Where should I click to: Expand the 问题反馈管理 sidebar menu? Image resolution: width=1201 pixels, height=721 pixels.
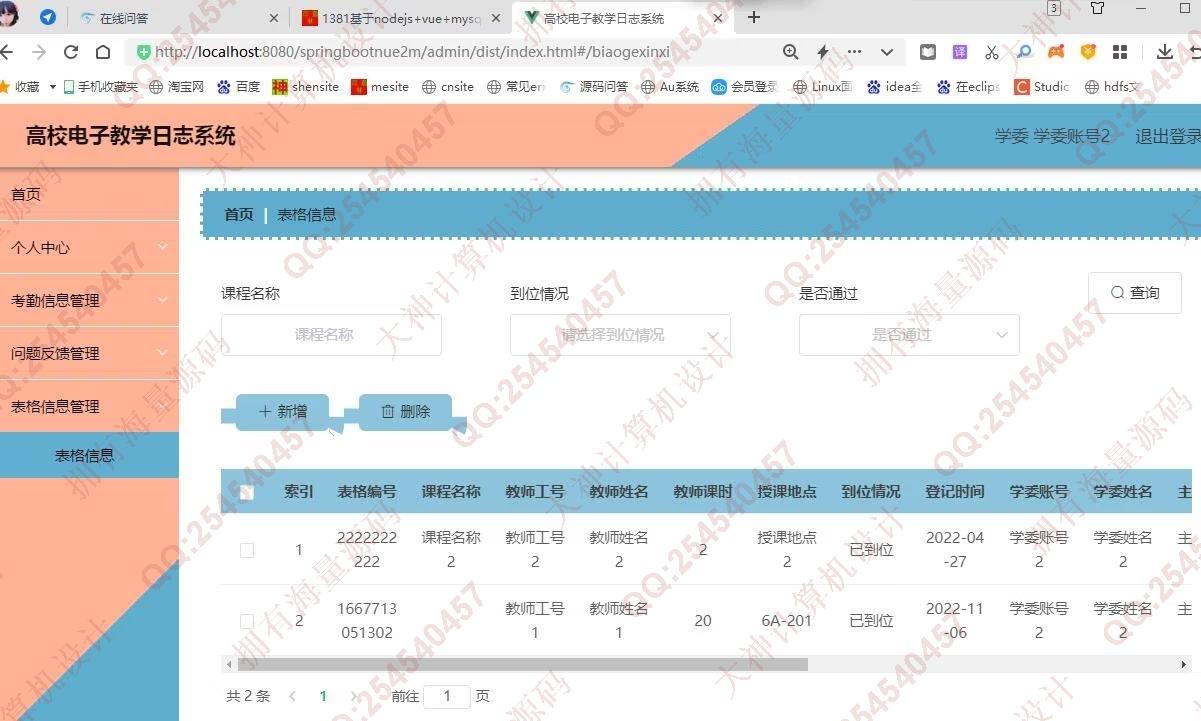pyautogui.click(x=89, y=353)
